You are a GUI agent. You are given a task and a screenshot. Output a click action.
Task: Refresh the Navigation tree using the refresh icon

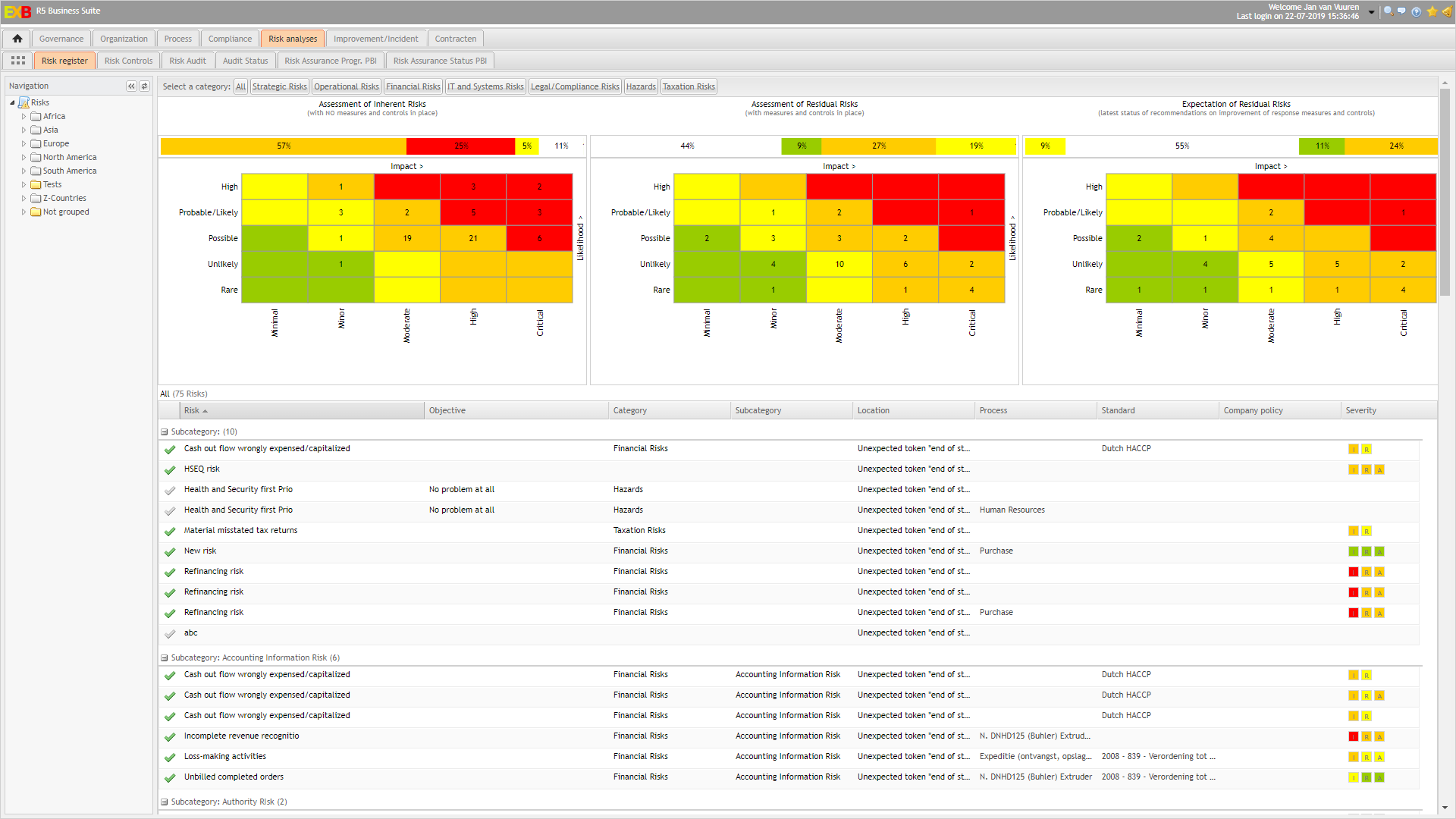[143, 86]
